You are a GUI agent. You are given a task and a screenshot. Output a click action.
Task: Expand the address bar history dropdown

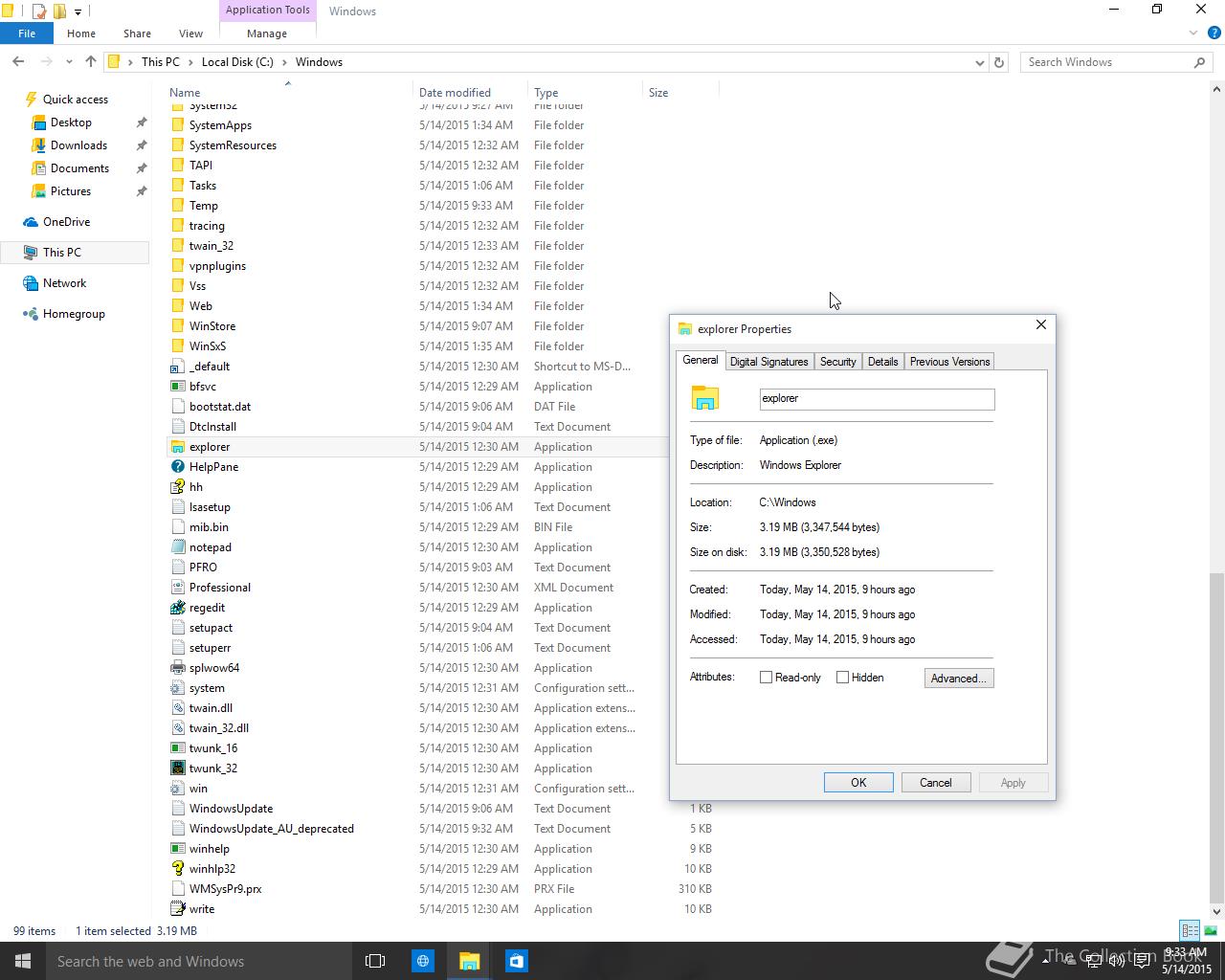click(x=979, y=62)
